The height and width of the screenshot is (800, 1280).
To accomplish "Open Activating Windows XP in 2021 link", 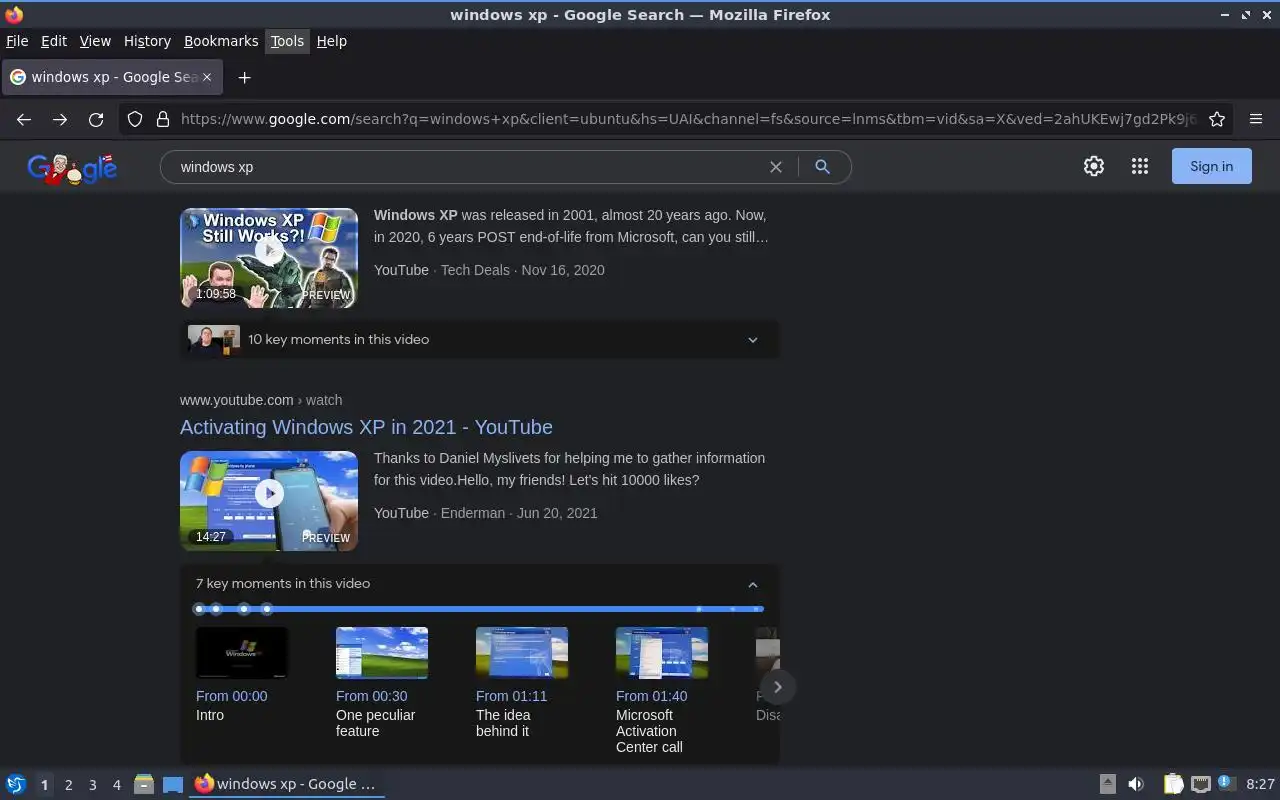I will click(366, 427).
